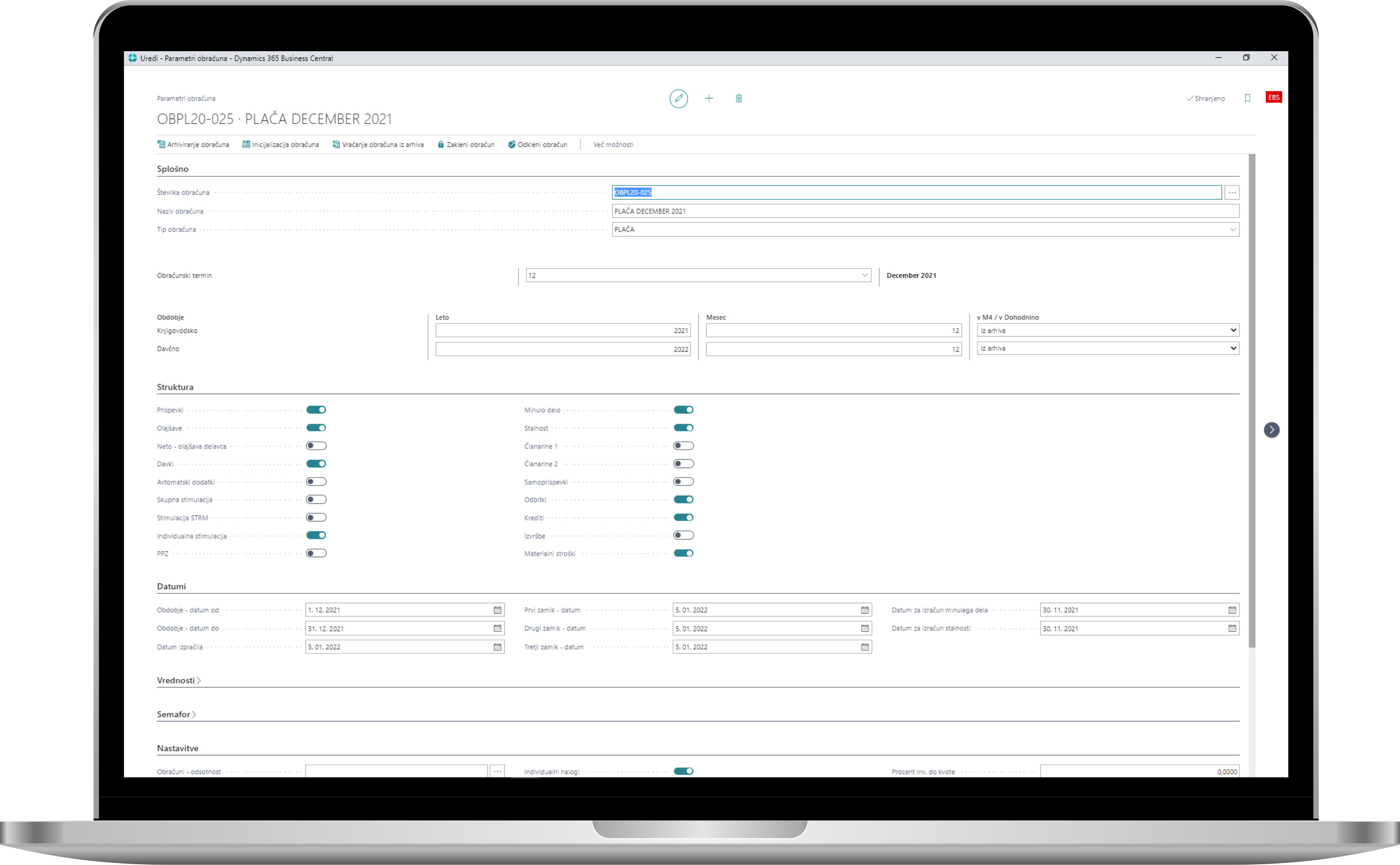Click the Davčno Mesec field
This screenshot has height=865, width=1400.
point(833,349)
